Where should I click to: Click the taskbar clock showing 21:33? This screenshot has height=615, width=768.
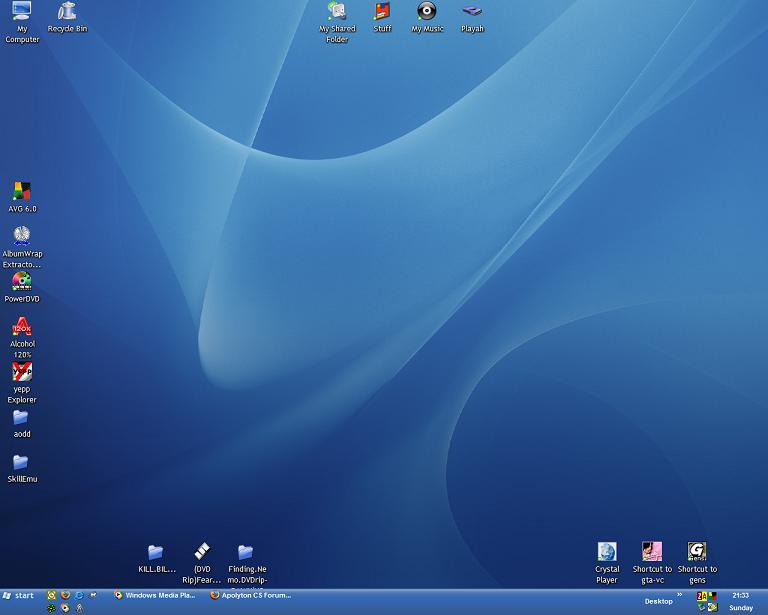[x=740, y=595]
